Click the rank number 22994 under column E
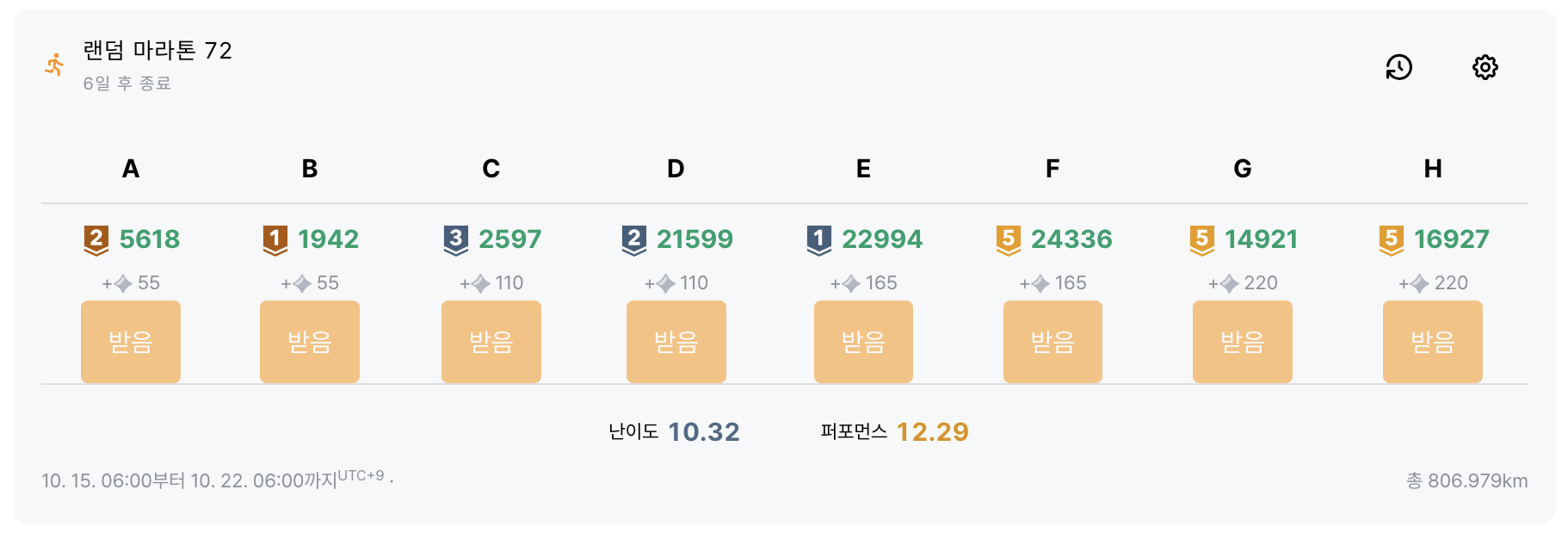 coord(883,239)
